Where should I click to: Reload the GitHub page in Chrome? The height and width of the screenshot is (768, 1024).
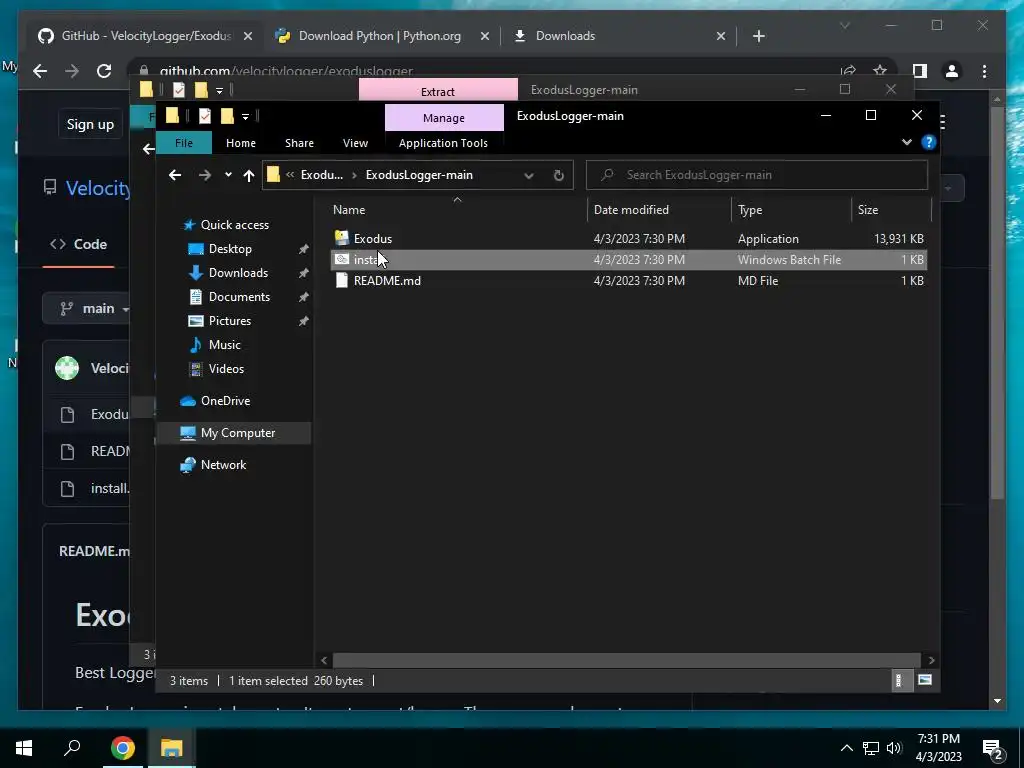pyautogui.click(x=104, y=71)
